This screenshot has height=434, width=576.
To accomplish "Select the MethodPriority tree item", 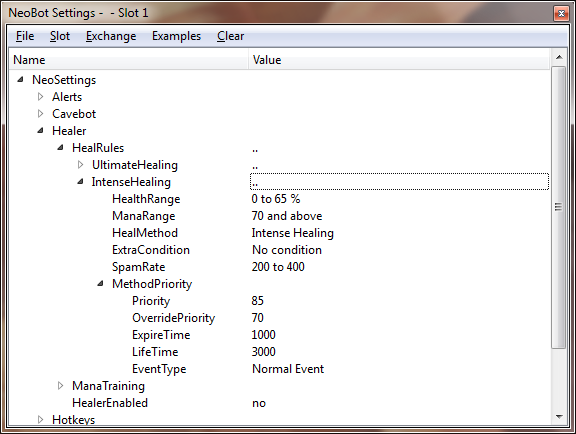I will click(x=152, y=284).
